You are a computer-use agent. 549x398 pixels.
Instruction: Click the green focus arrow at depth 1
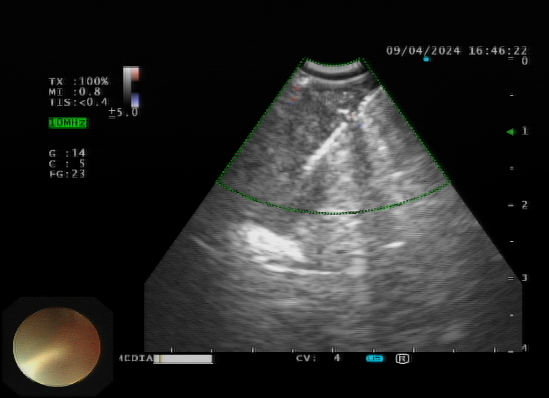coord(510,132)
